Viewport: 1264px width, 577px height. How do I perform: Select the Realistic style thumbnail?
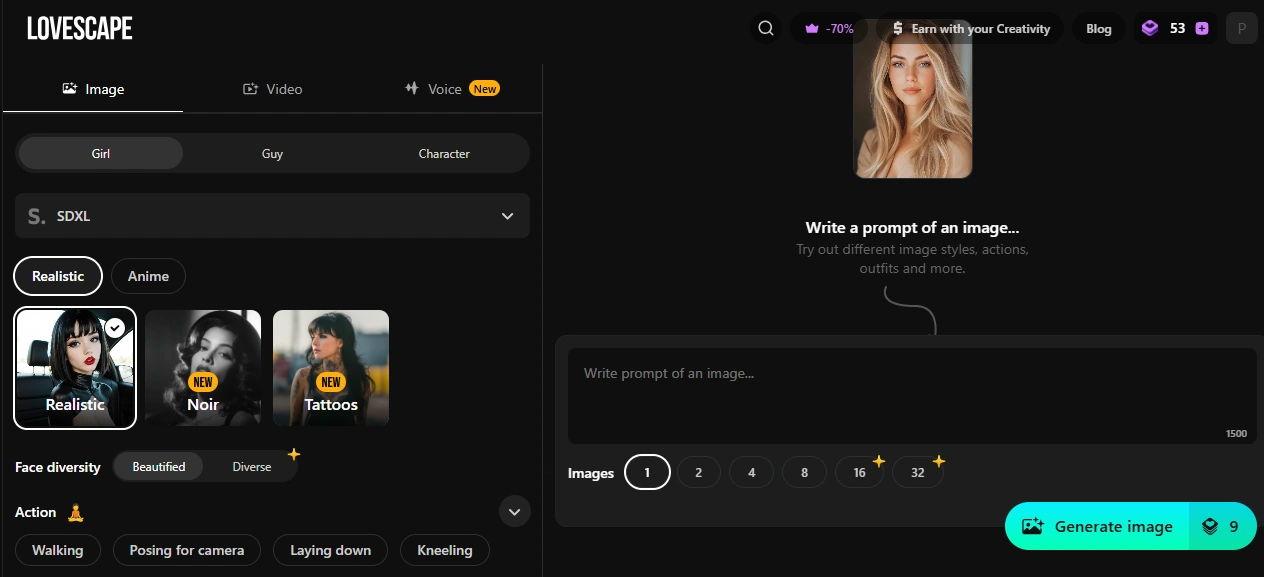(x=75, y=367)
